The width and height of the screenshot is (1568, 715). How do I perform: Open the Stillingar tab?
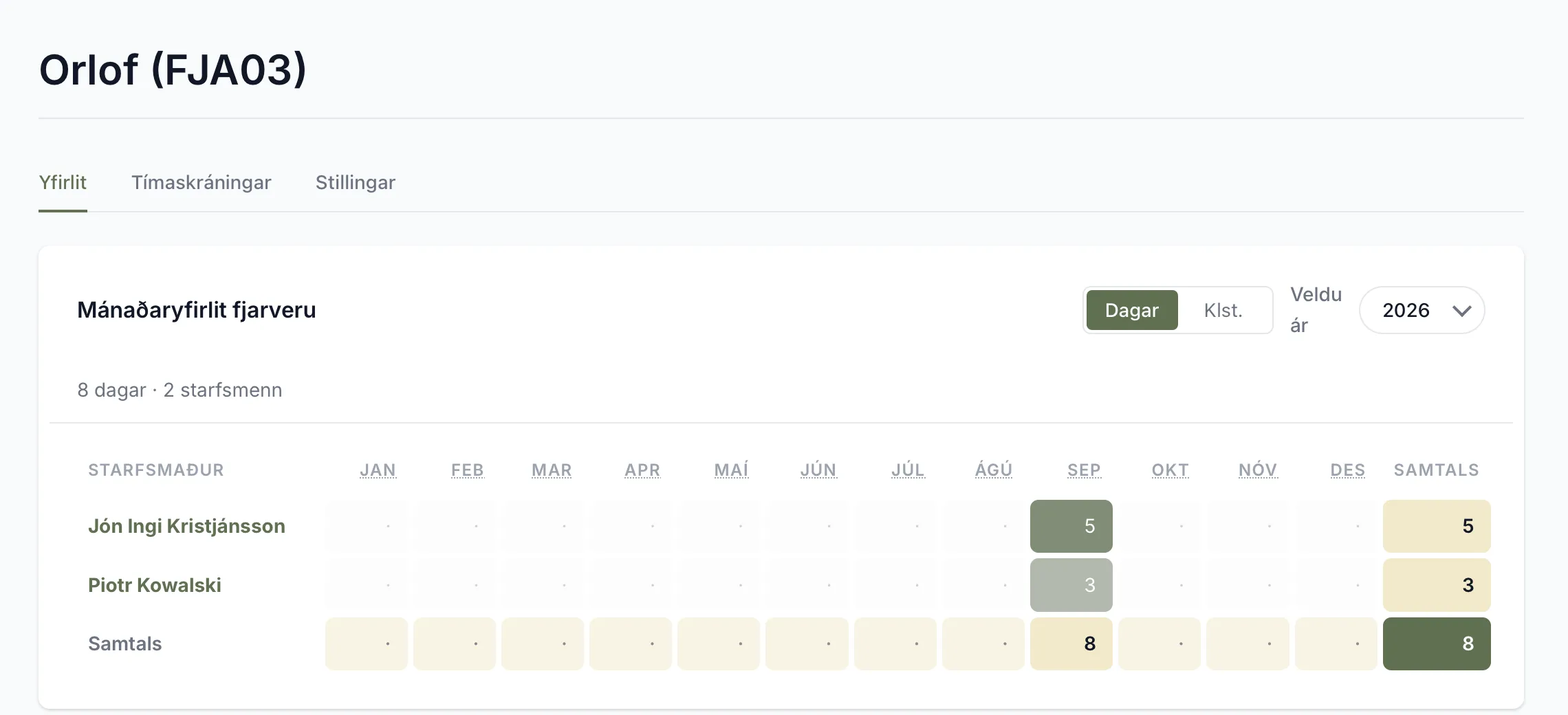point(356,183)
